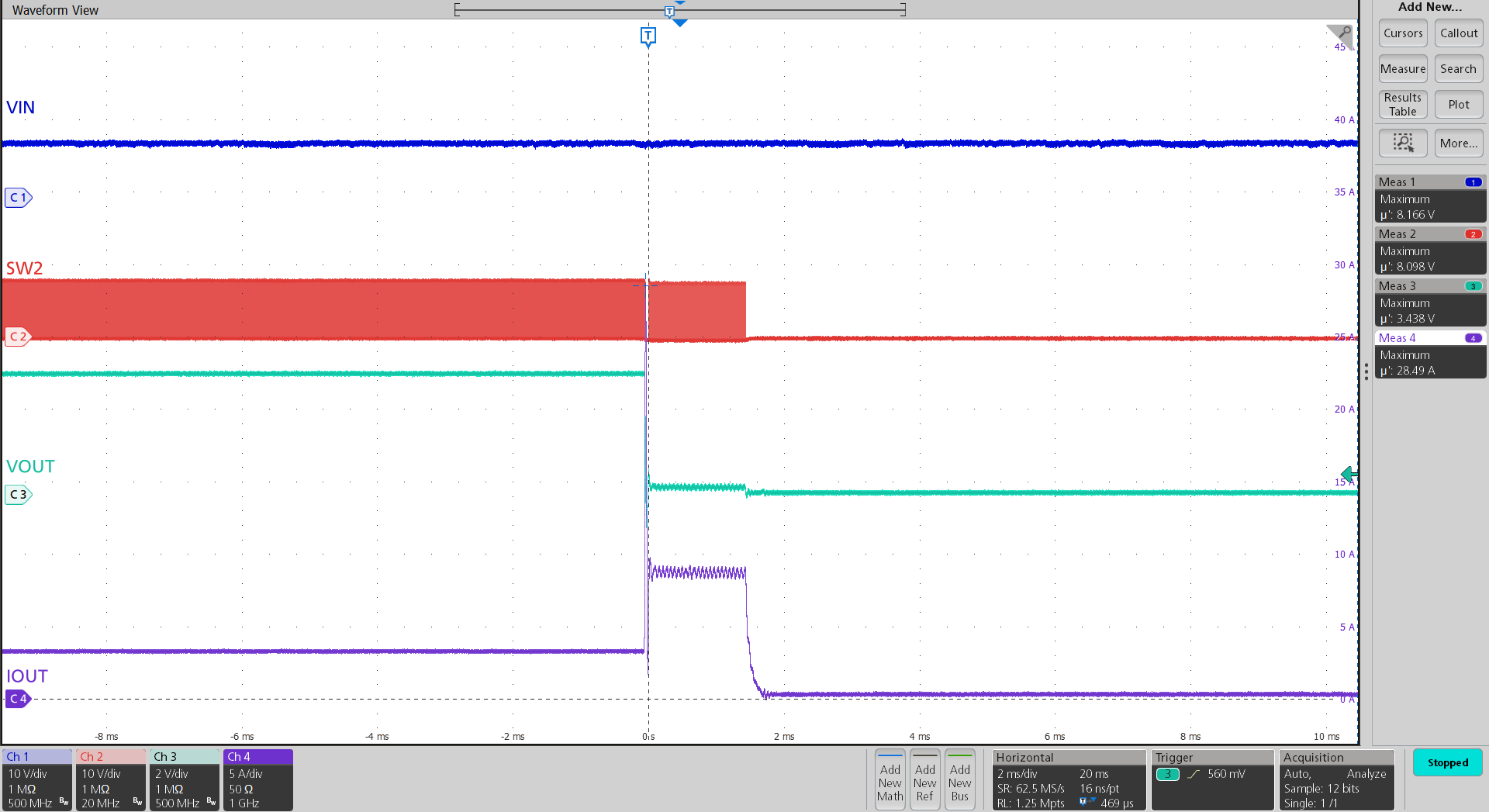1489x812 pixels.
Task: Click the Search button
Action: point(1459,69)
